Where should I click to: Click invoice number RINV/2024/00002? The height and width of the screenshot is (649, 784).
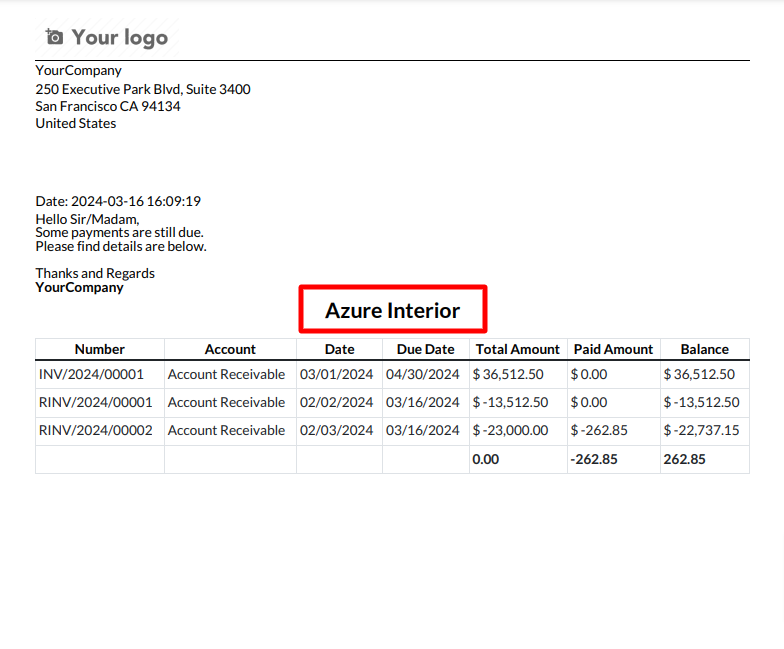(x=96, y=430)
